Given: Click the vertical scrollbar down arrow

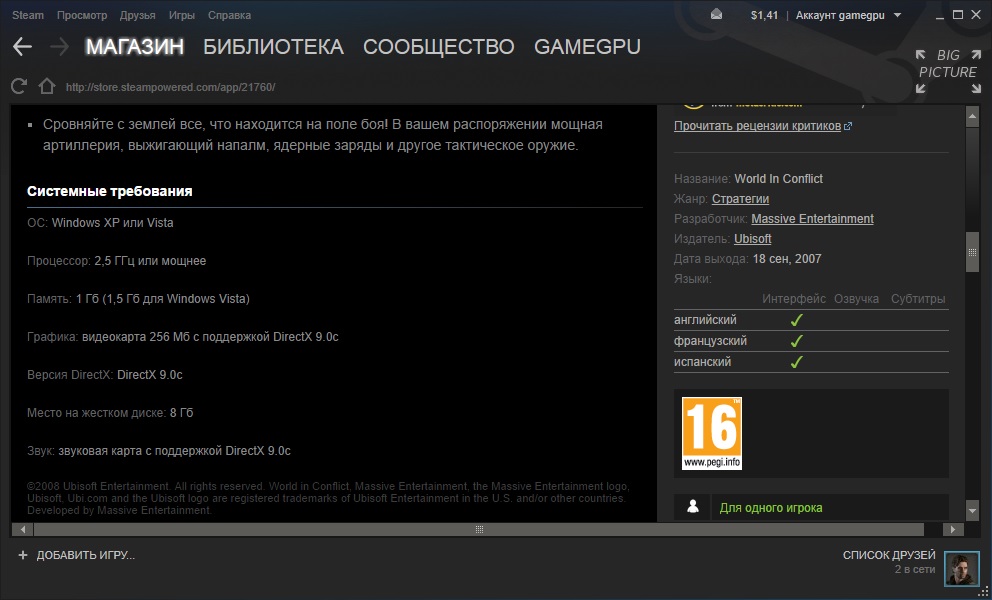Looking at the screenshot, I should 972,509.
